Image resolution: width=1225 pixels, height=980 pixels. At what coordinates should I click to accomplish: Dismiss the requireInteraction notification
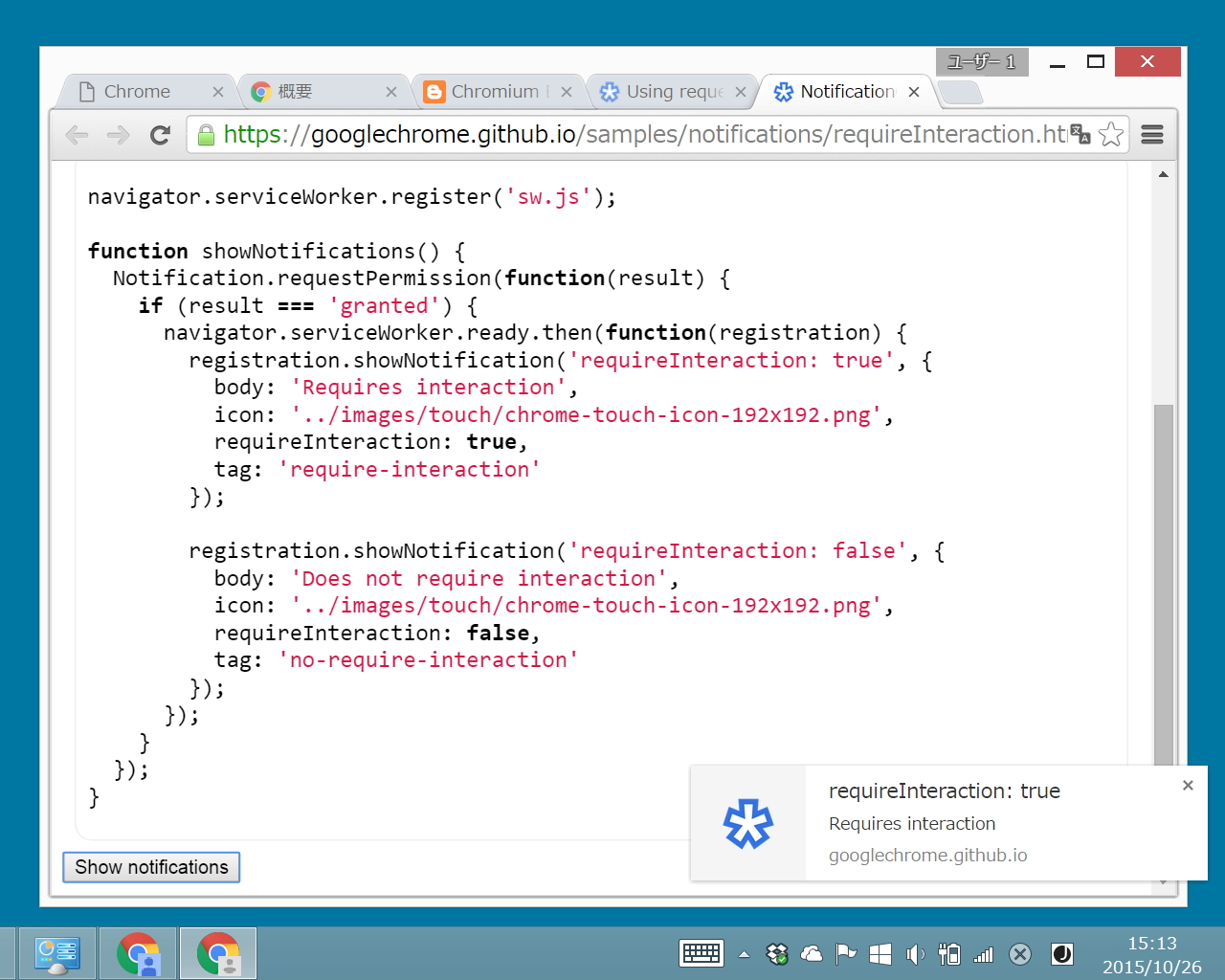tap(1188, 786)
